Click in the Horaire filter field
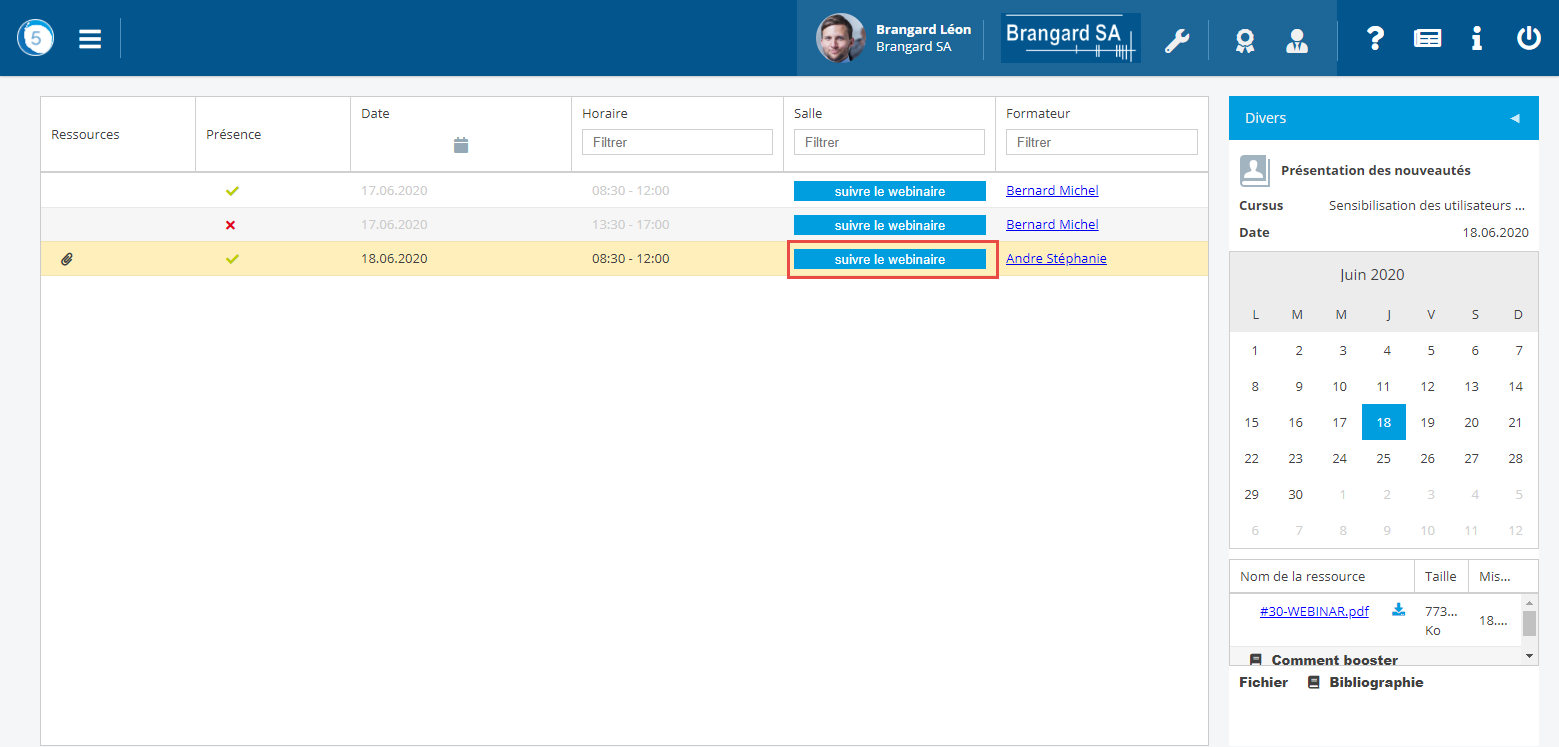Screen dimensions: 1559x747 (x=677, y=142)
